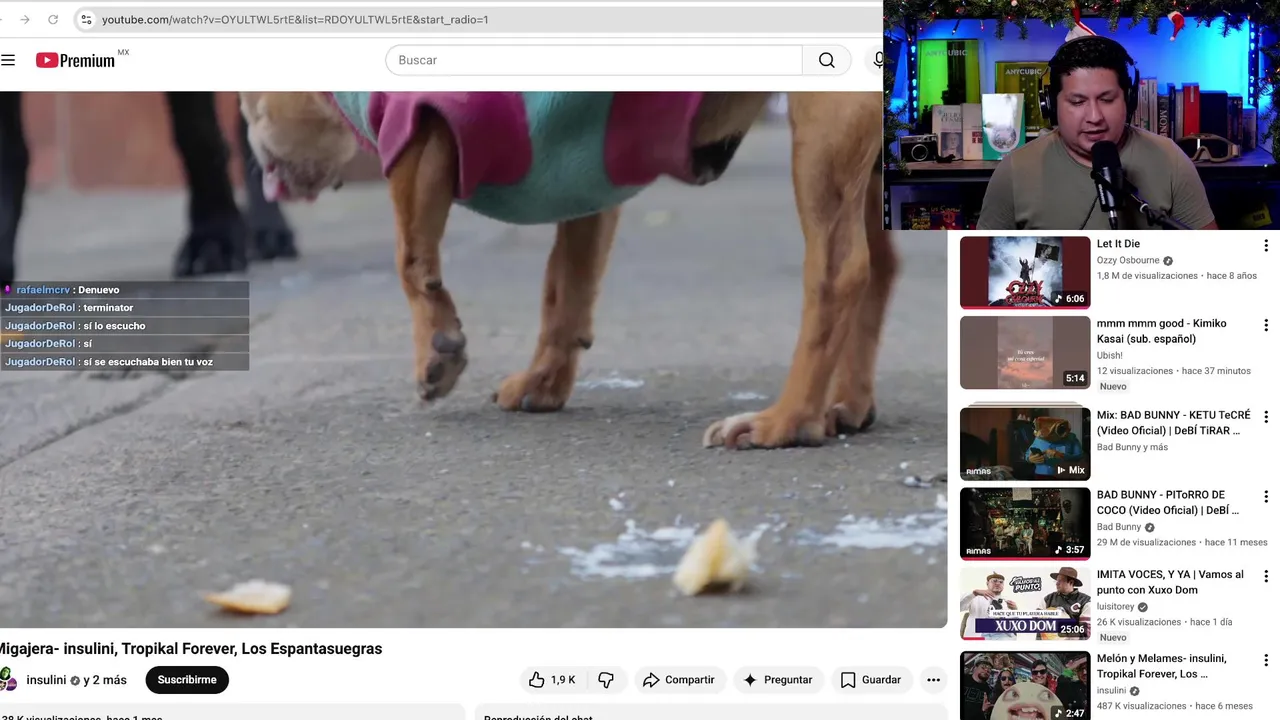Select the youtube.com URL address bar

(295, 19)
